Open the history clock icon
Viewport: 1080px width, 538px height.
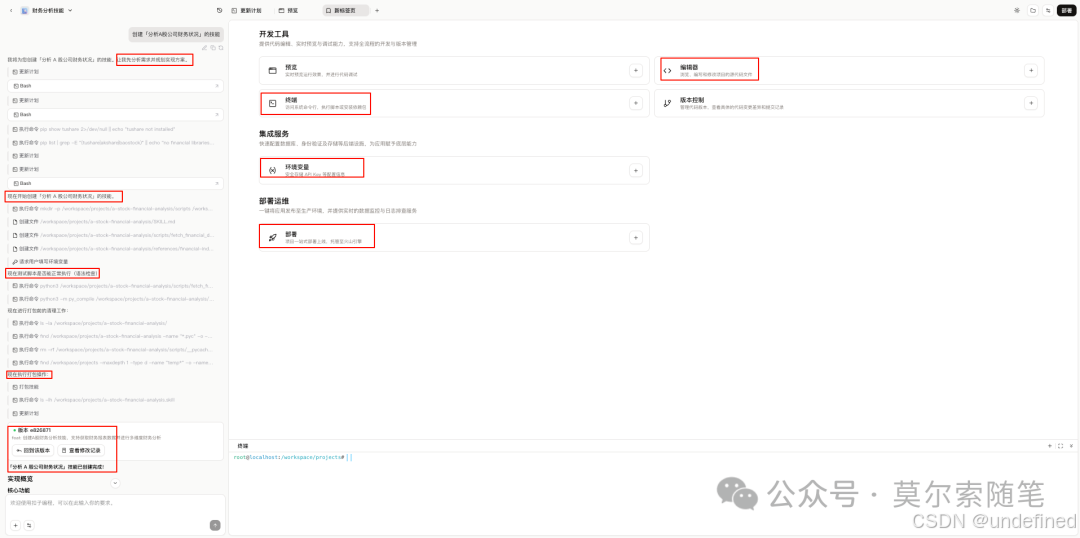click(x=219, y=10)
